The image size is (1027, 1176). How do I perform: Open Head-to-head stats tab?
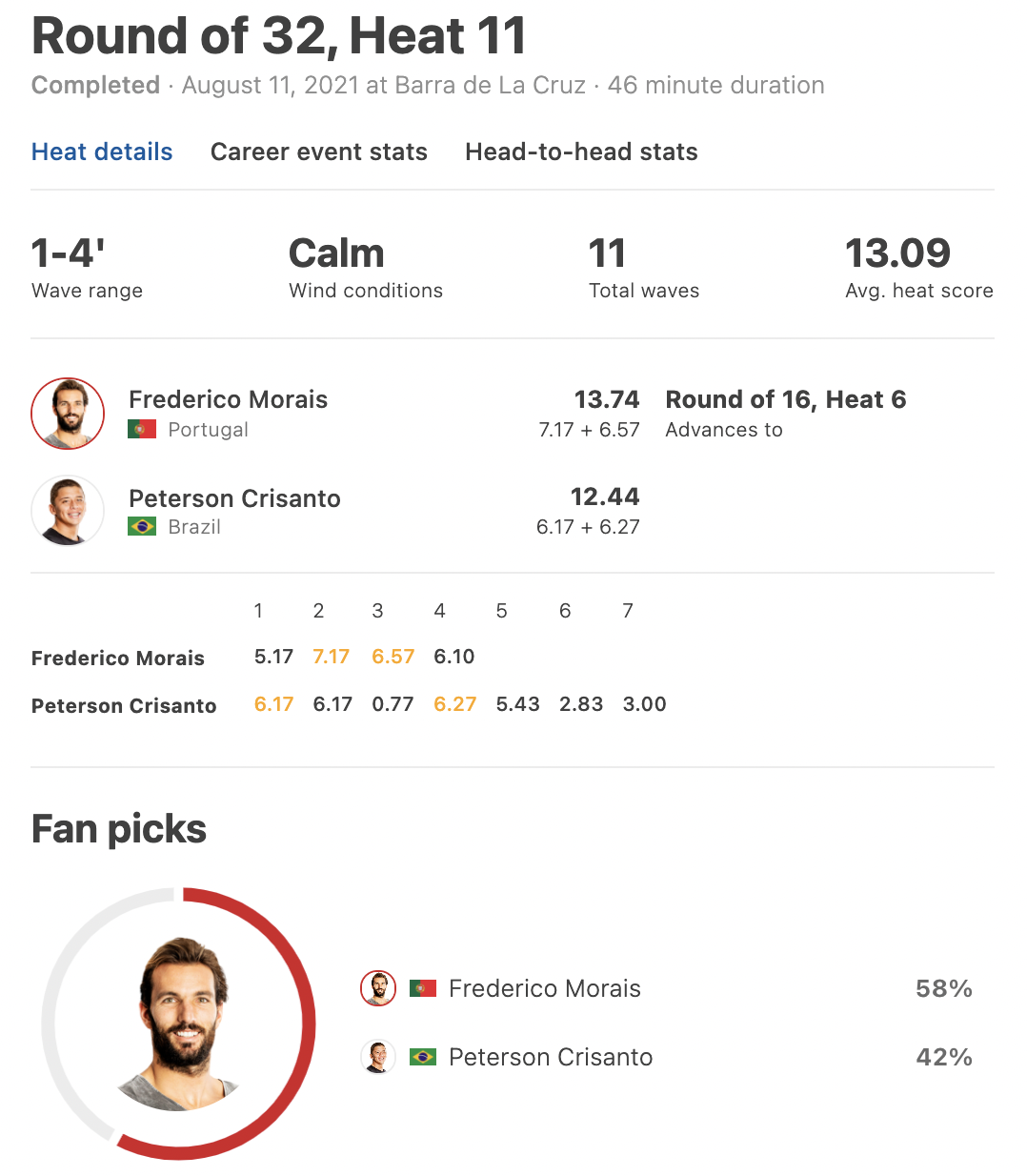581,152
